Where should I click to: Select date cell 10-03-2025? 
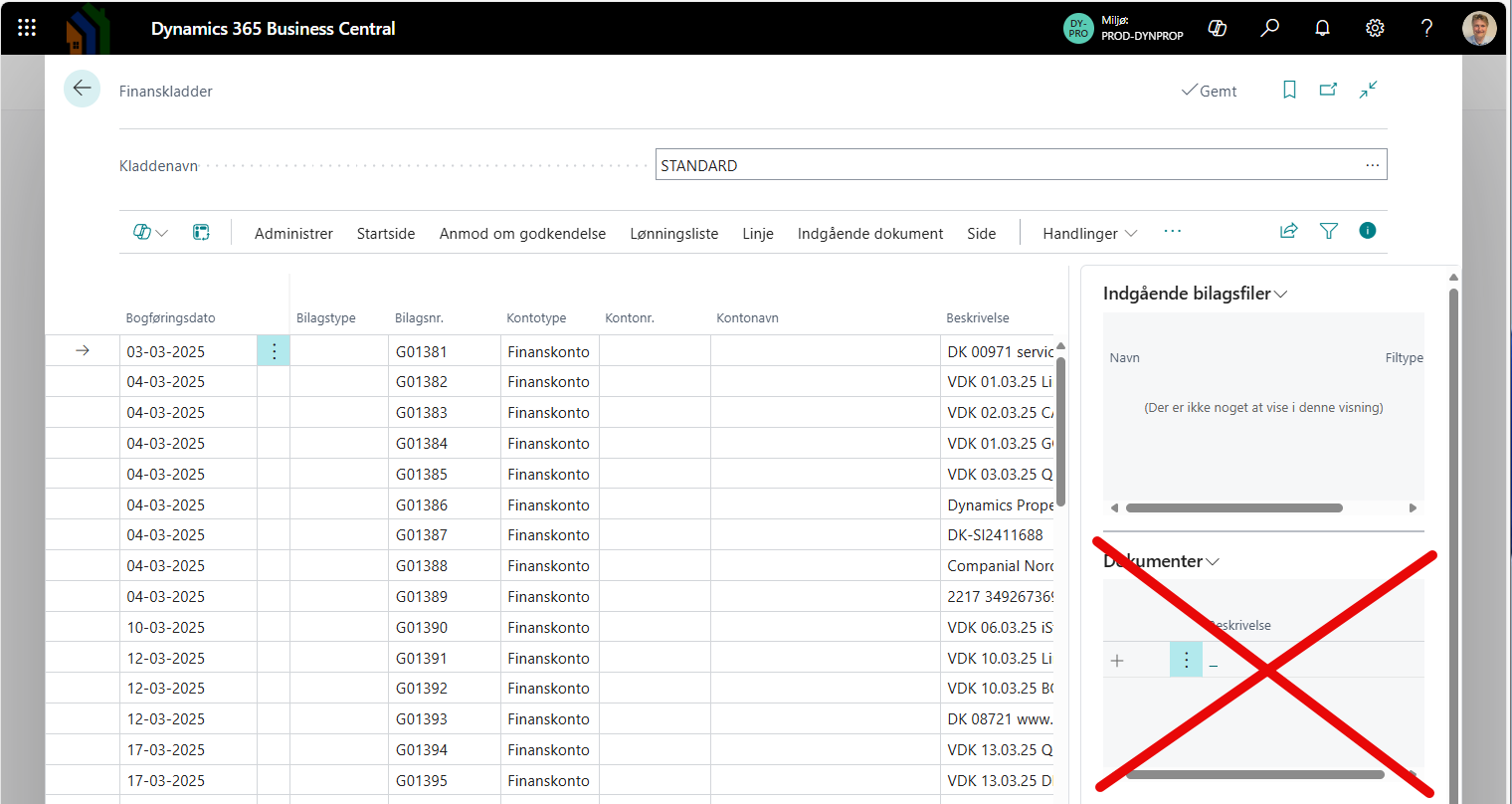point(188,627)
